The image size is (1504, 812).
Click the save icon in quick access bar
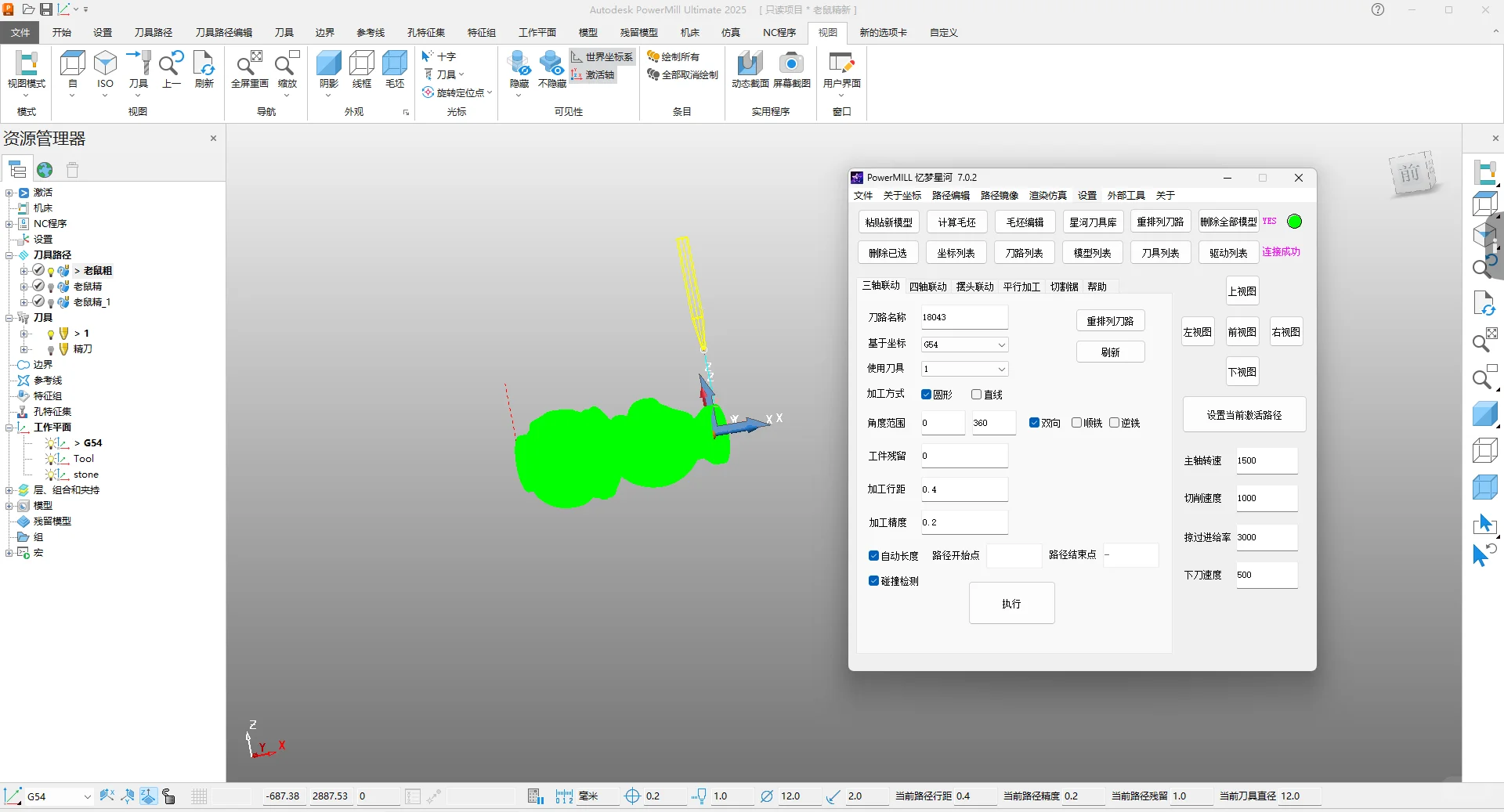tap(46, 9)
